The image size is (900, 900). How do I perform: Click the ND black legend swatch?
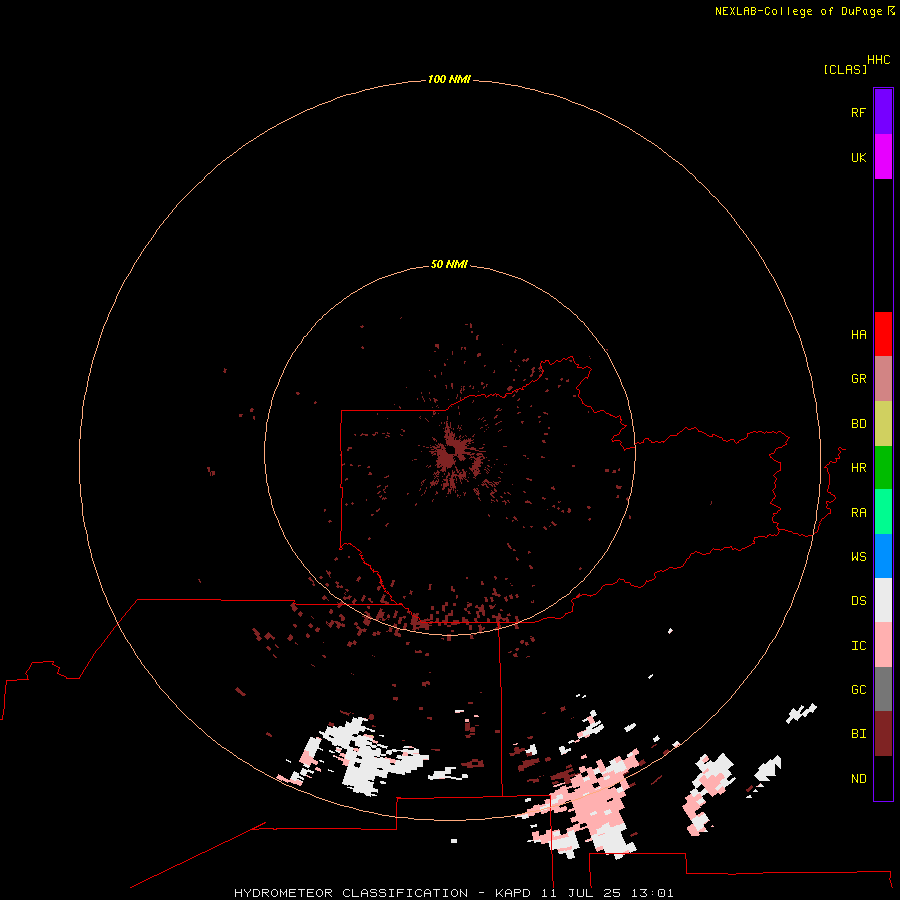pyautogui.click(x=883, y=778)
